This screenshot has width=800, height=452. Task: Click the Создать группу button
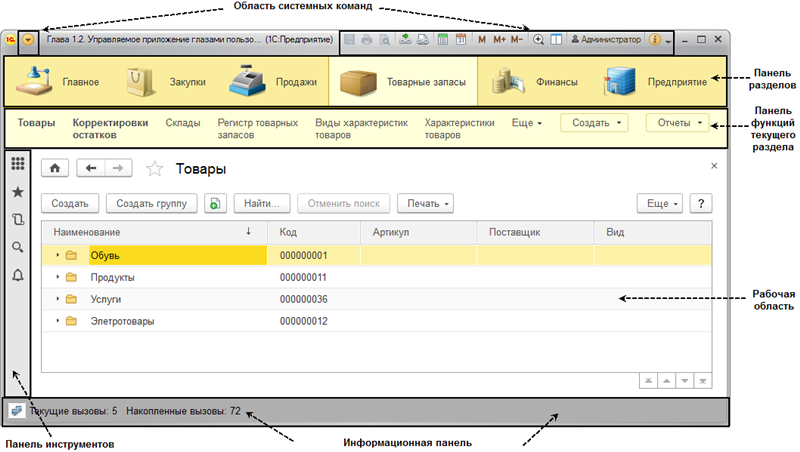pos(151,203)
